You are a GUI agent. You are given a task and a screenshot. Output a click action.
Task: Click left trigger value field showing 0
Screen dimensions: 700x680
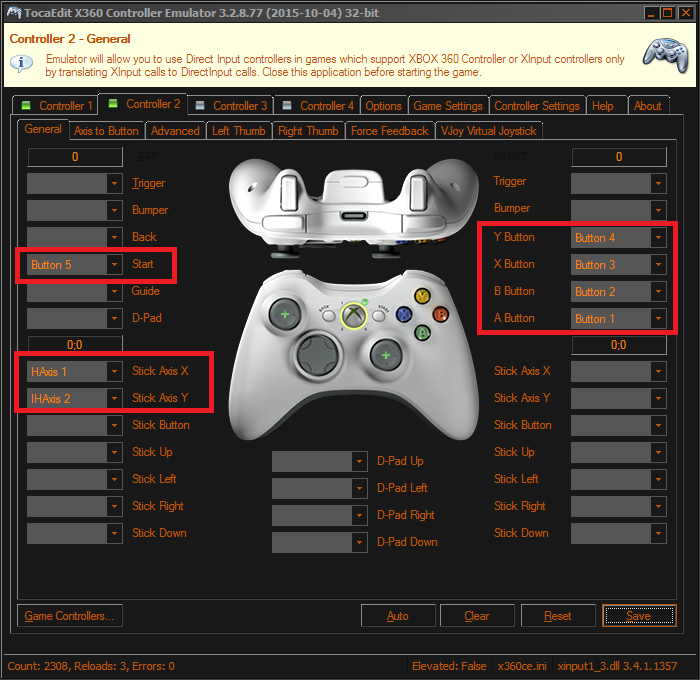(75, 157)
